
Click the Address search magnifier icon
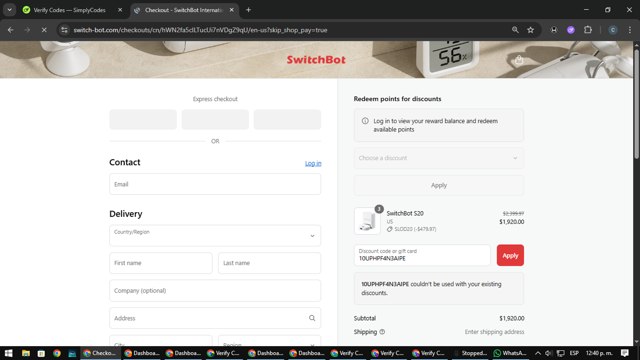[312, 318]
